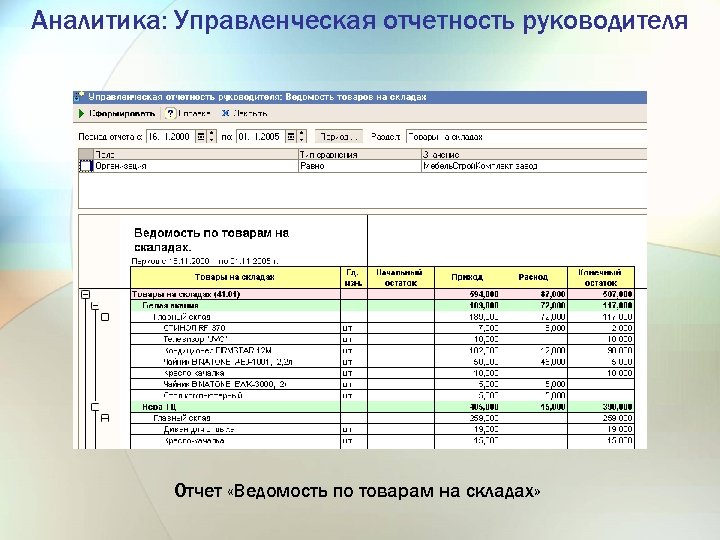Image resolution: width=720 pixels, height=540 pixels.
Task: Open calendar for the report start date
Action: point(201,136)
